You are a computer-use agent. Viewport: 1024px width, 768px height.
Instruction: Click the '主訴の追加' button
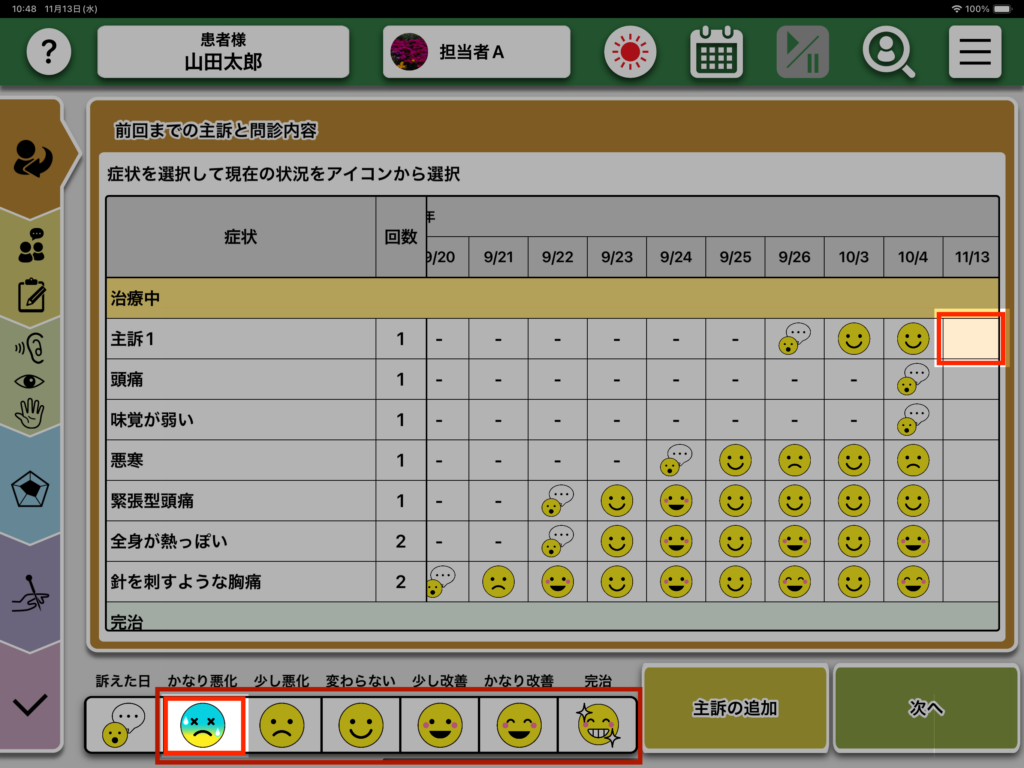pyautogui.click(x=735, y=708)
